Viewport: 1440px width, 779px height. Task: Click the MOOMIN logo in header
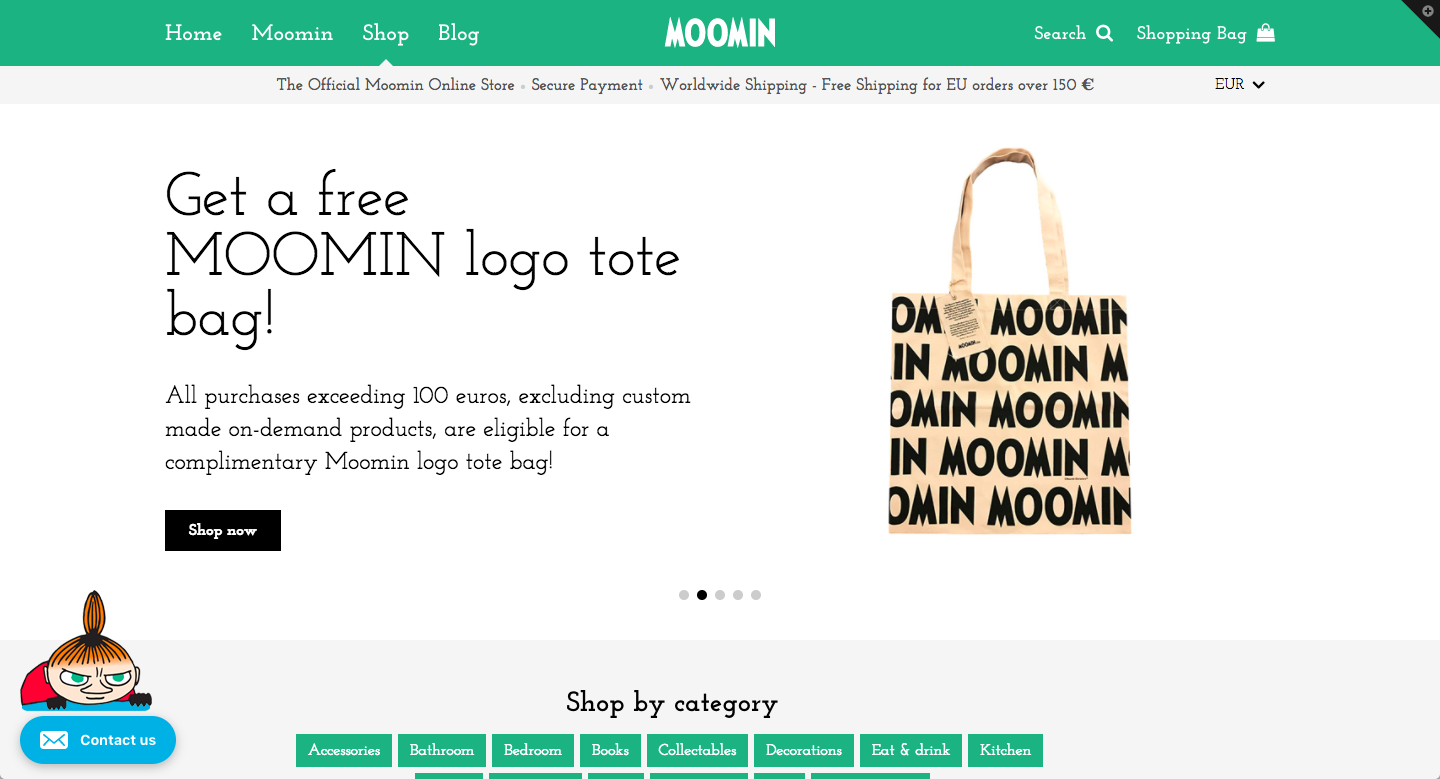point(720,33)
